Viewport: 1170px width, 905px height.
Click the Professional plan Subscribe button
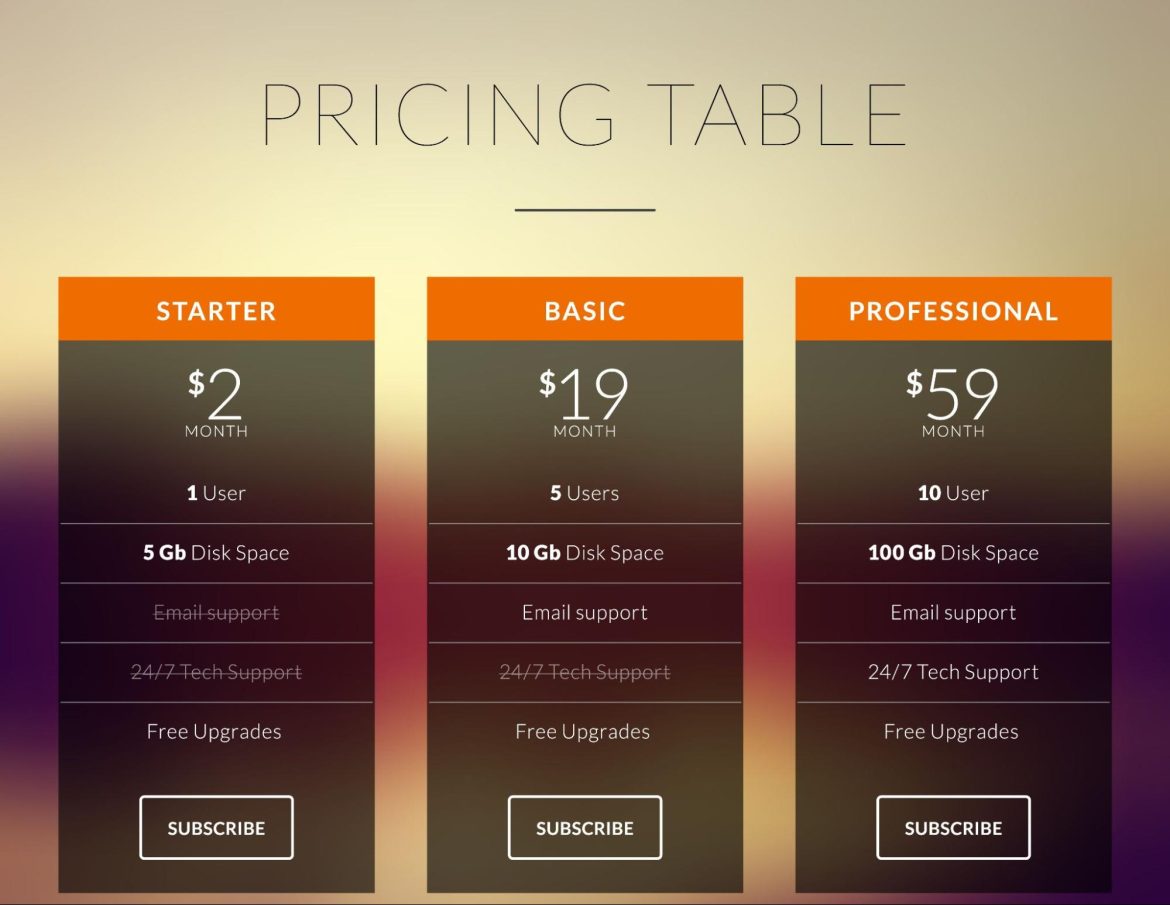point(952,827)
